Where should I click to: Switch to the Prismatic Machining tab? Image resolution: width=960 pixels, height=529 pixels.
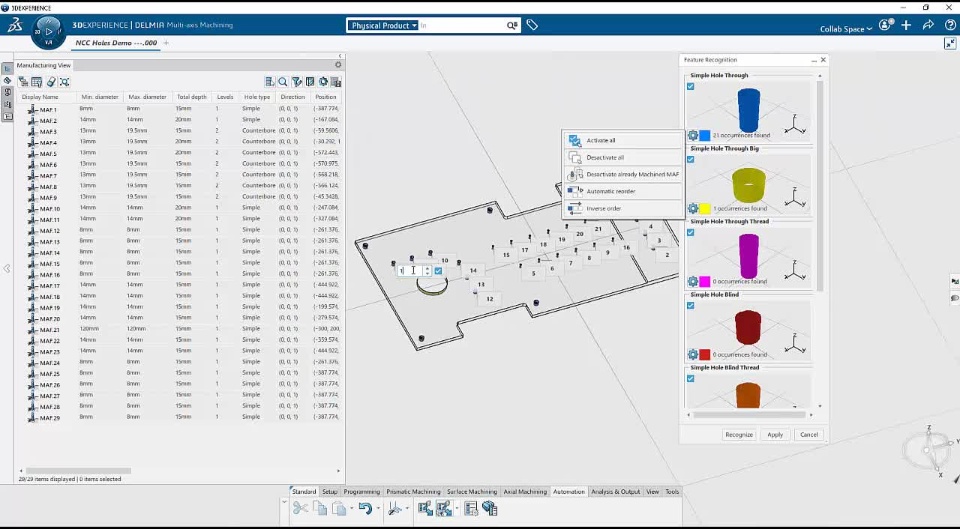coord(413,492)
